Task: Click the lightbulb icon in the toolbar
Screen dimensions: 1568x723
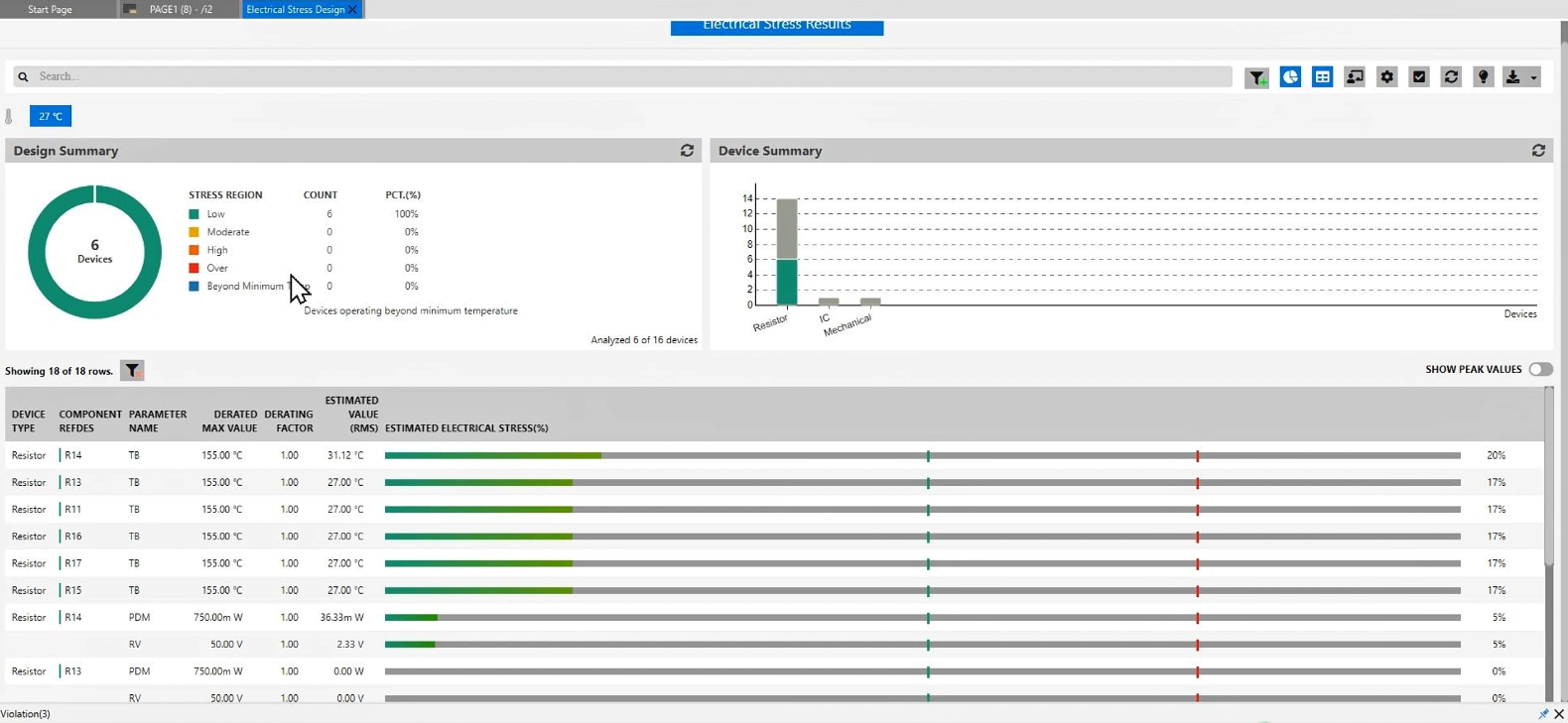Action: coord(1484,76)
